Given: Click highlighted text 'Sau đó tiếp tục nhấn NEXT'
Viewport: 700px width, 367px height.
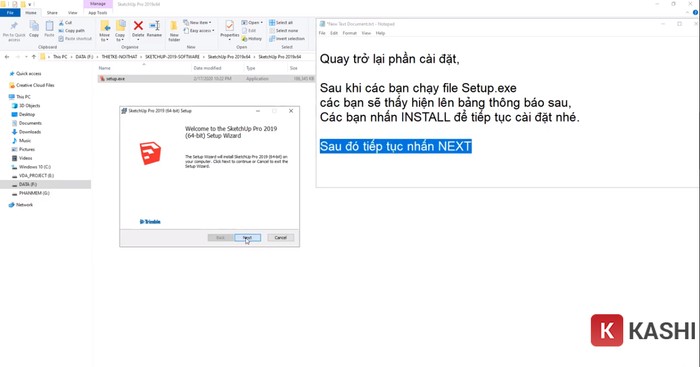Looking at the screenshot, I should click(x=396, y=146).
